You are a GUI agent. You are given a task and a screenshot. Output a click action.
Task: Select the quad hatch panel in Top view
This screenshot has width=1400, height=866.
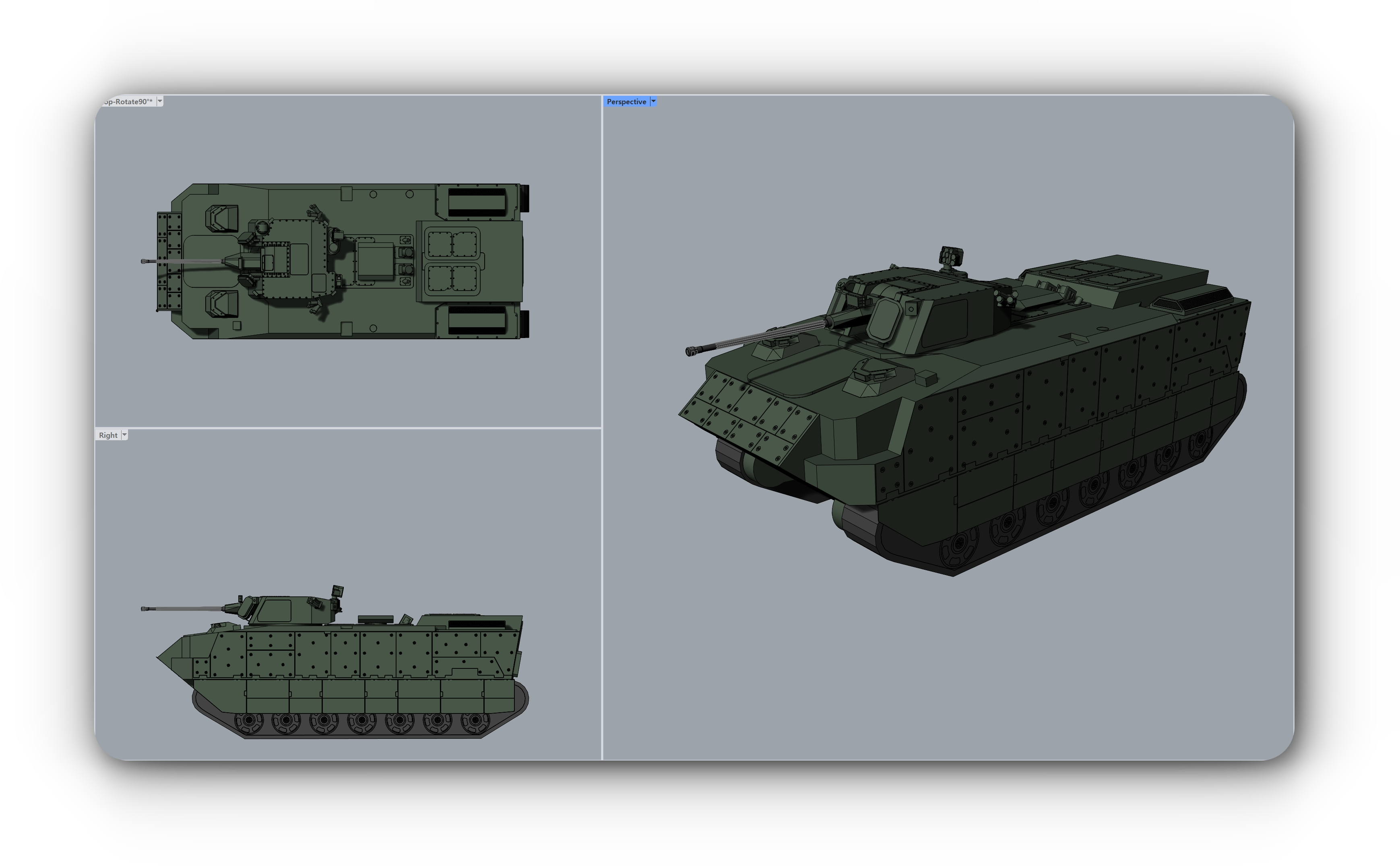pyautogui.click(x=453, y=261)
